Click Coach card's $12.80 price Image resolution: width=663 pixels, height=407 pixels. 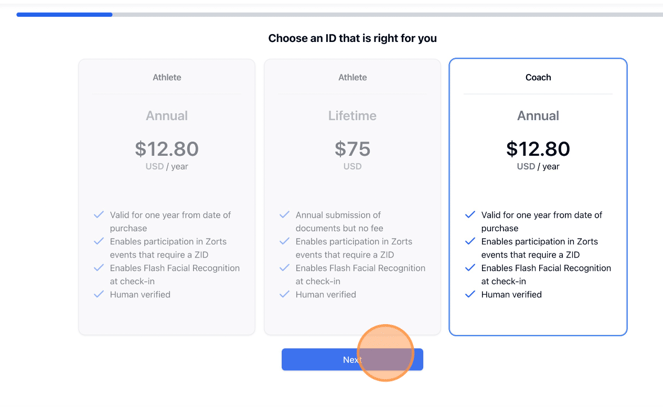coord(538,149)
